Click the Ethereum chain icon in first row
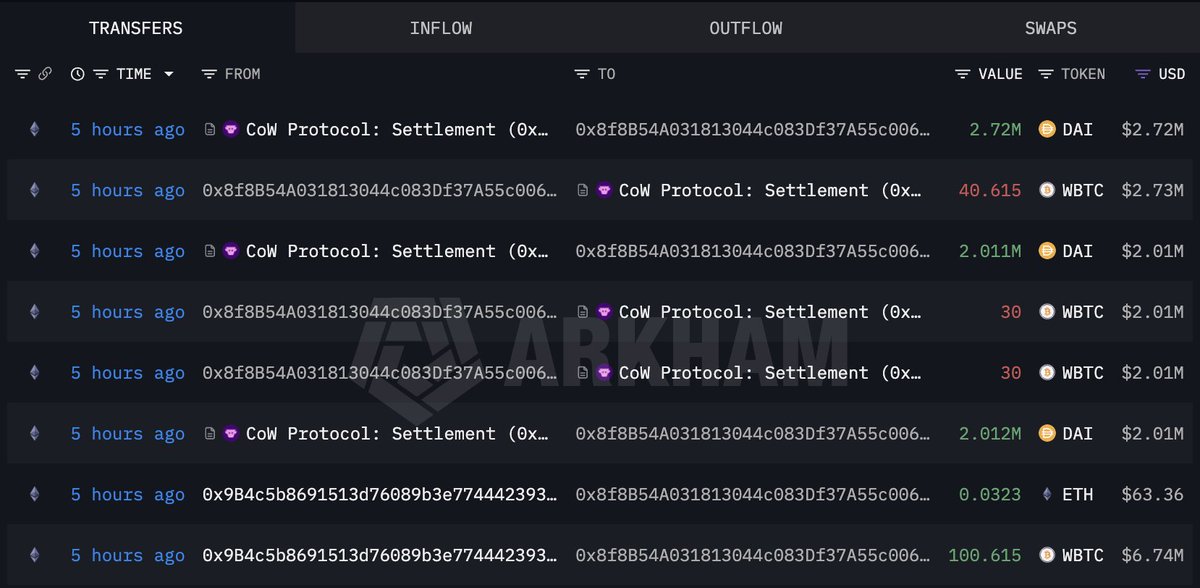 point(35,129)
